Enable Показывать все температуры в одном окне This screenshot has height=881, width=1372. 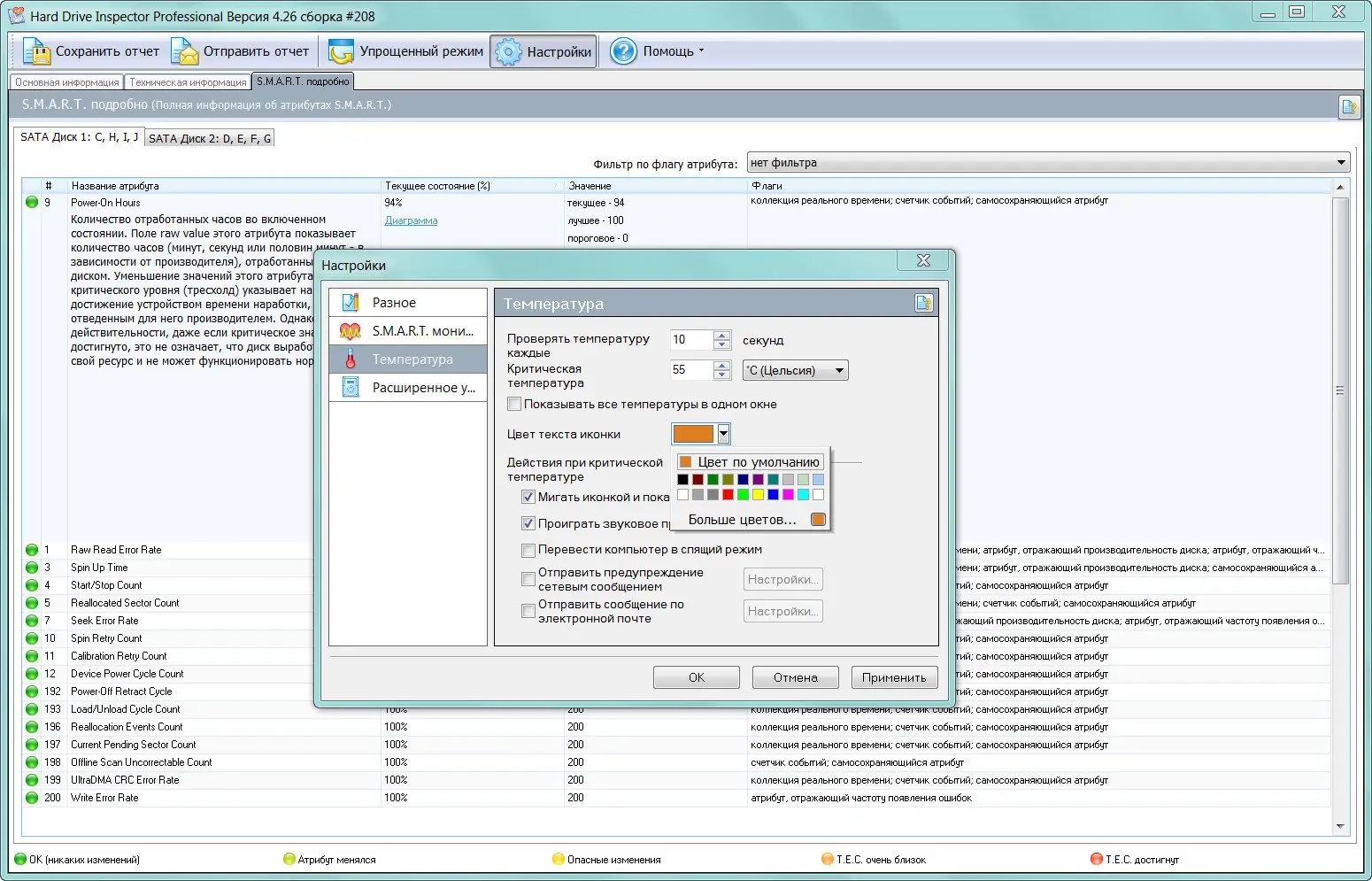coord(514,405)
